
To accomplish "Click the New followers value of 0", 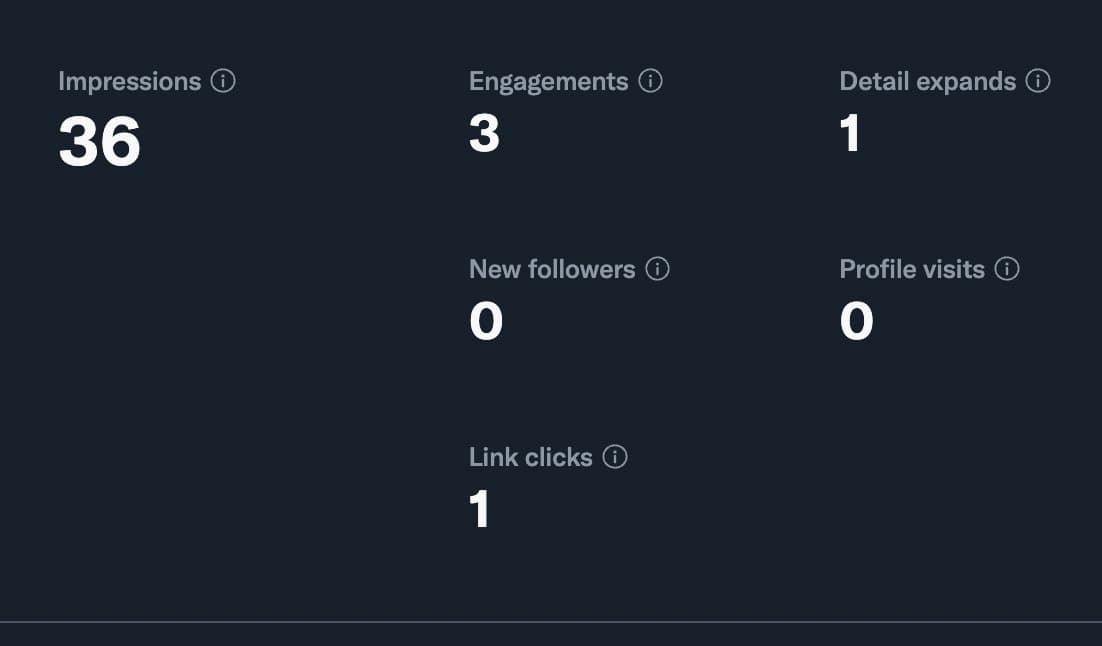I will 486,321.
